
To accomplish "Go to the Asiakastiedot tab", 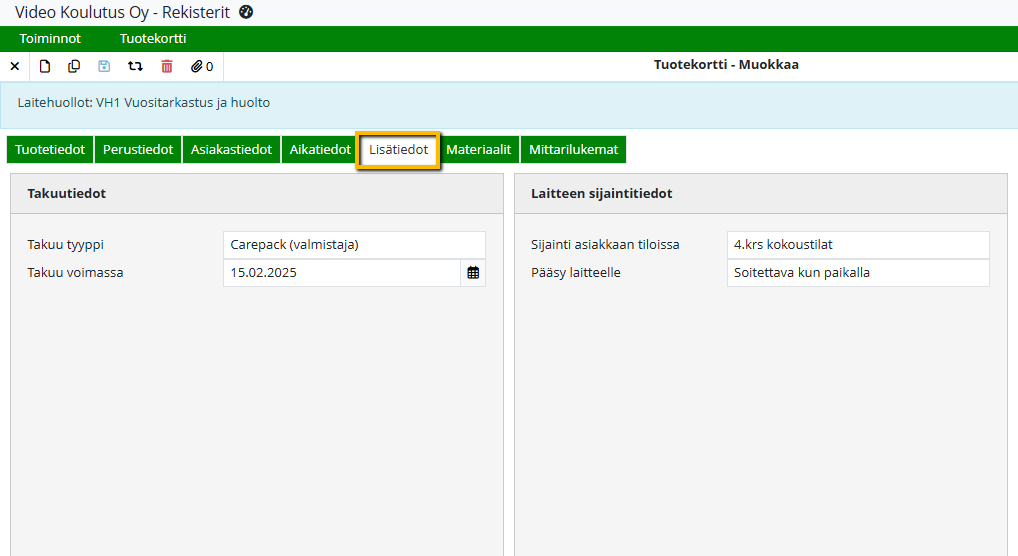I will pyautogui.click(x=231, y=149).
